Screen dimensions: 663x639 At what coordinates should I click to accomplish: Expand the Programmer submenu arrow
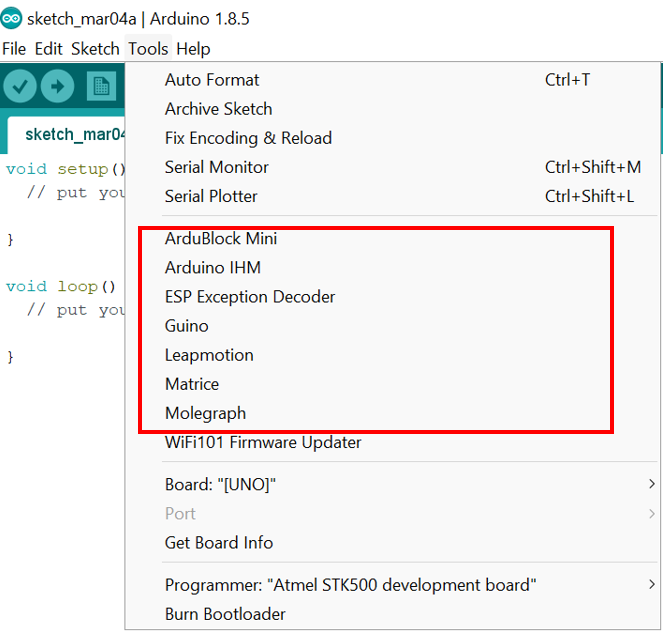(x=651, y=584)
